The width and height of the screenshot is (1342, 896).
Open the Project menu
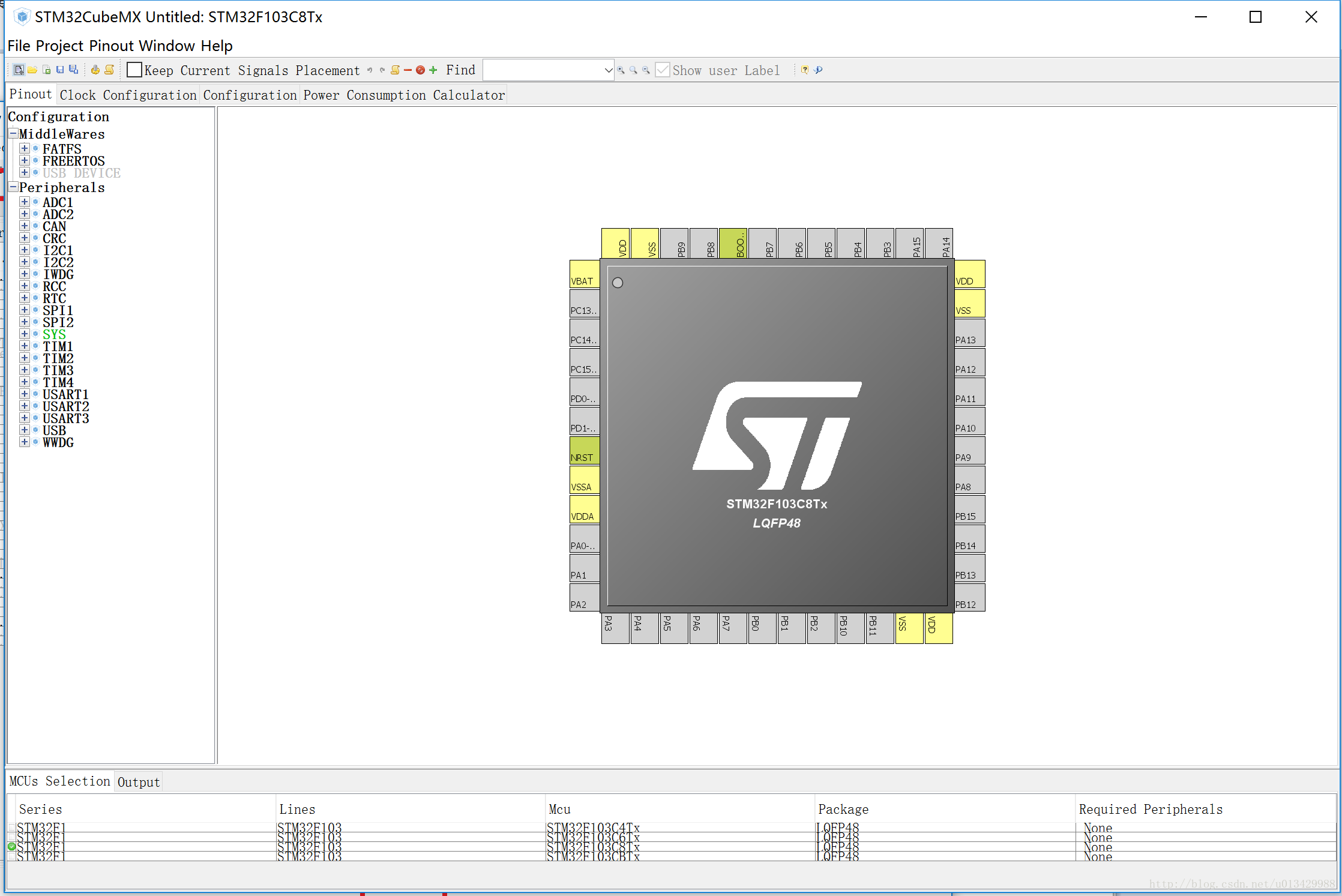60,46
